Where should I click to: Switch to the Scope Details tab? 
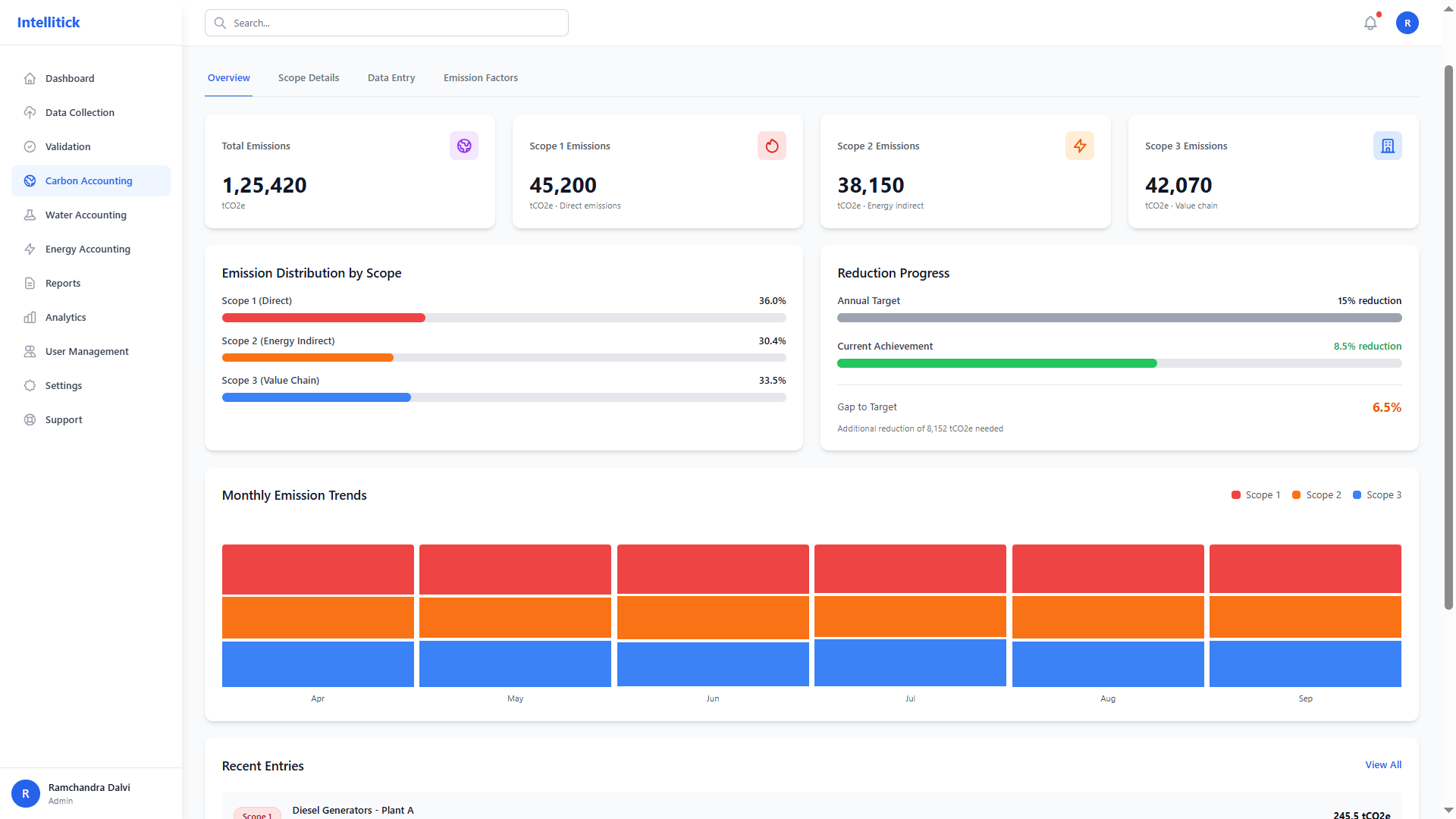pos(308,77)
